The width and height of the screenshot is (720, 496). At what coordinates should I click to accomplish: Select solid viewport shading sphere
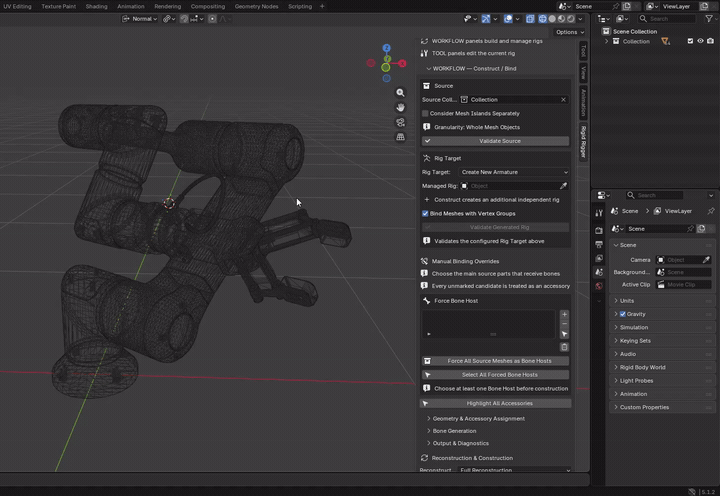552,19
